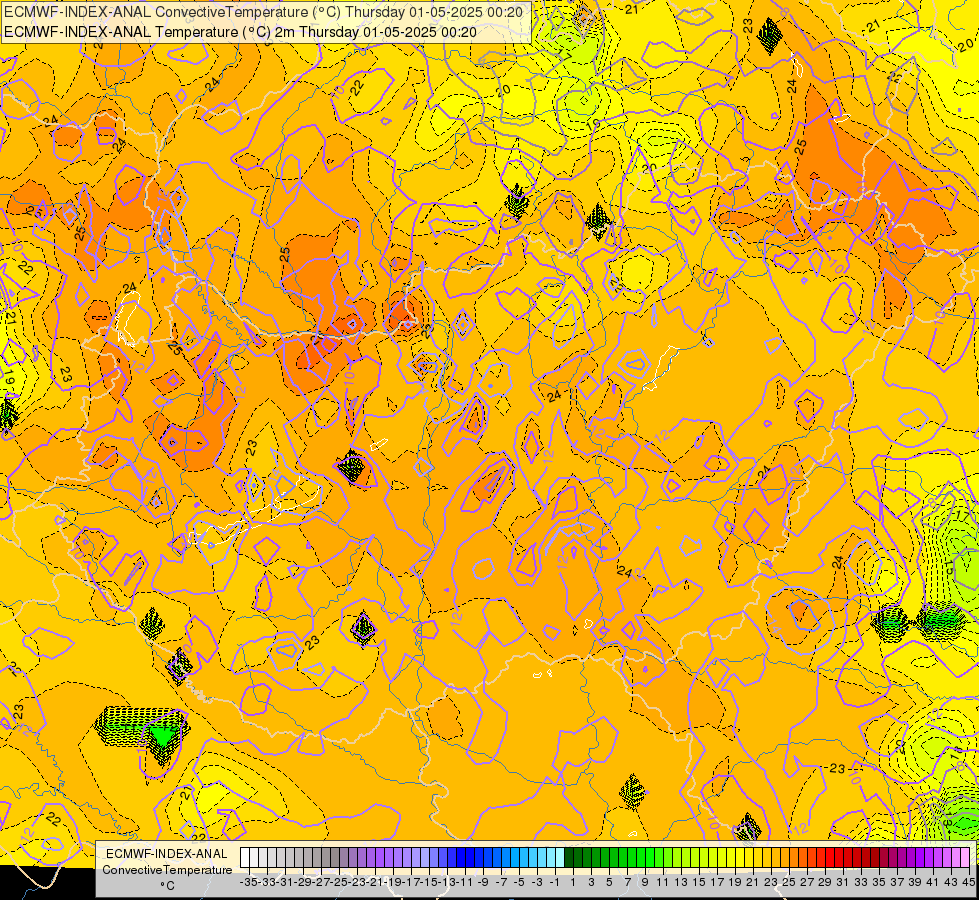Click legend scale number 23
This screenshot has height=900, width=979.
pyautogui.click(x=771, y=882)
